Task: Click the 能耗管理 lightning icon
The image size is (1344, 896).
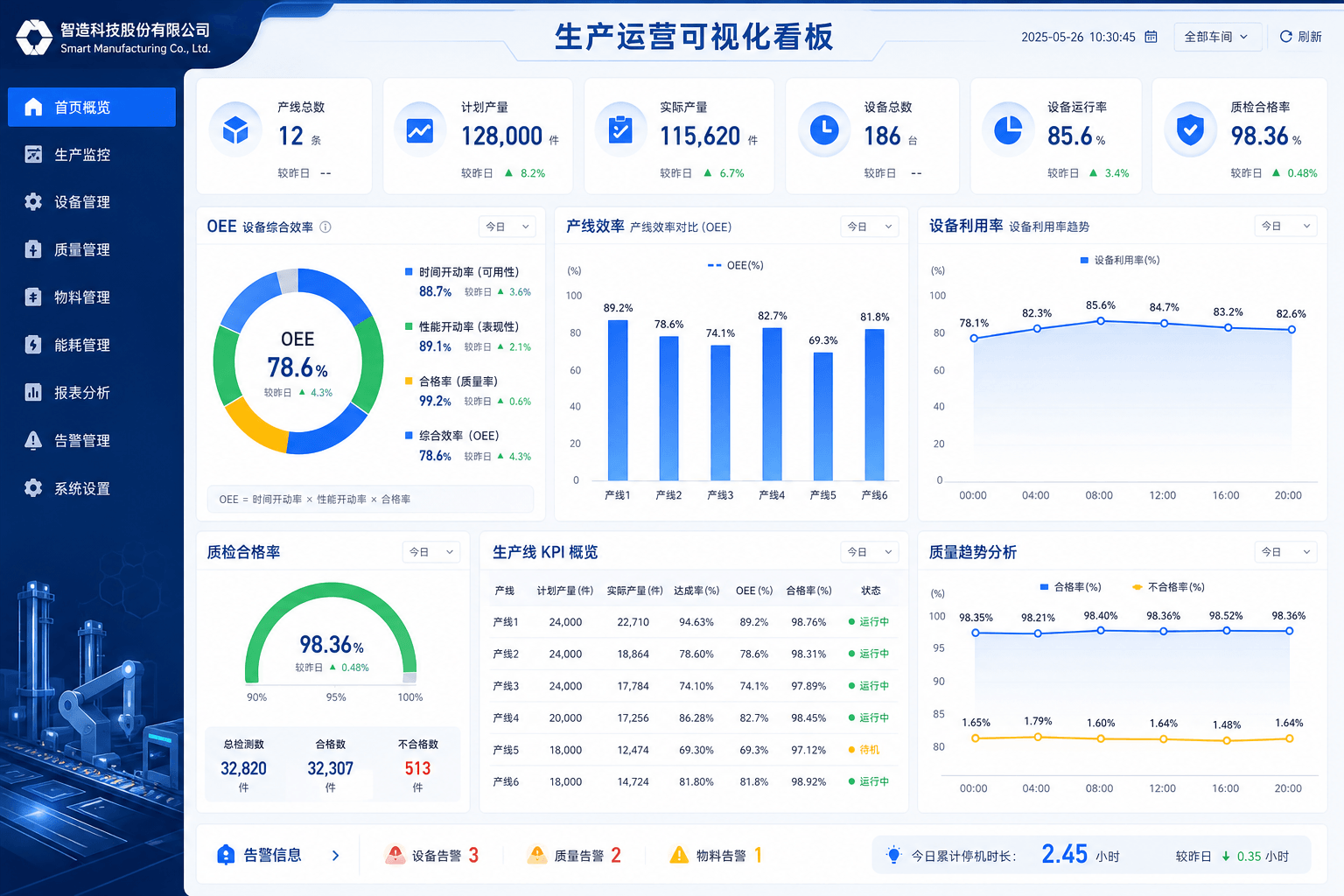Action: [x=33, y=345]
